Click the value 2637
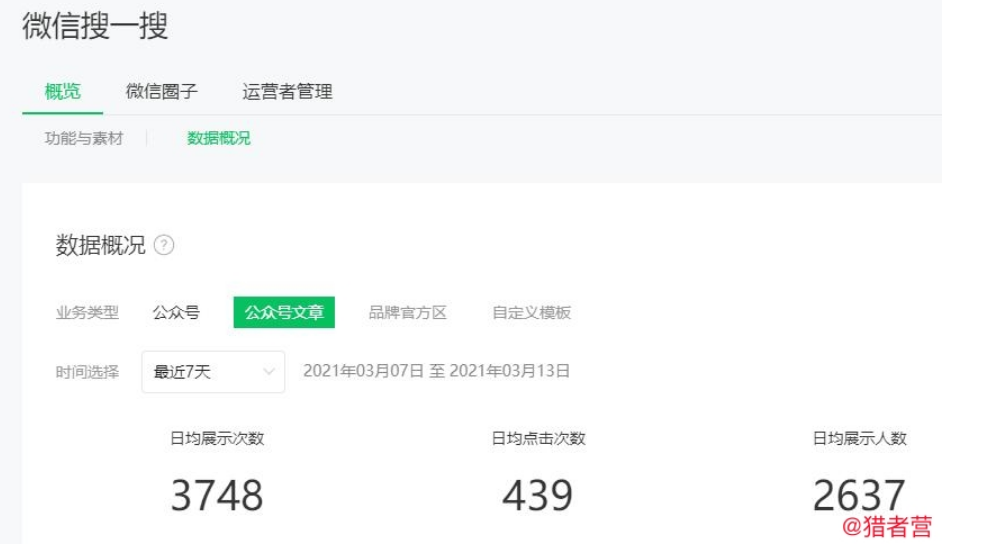987x544 pixels. (x=859, y=495)
